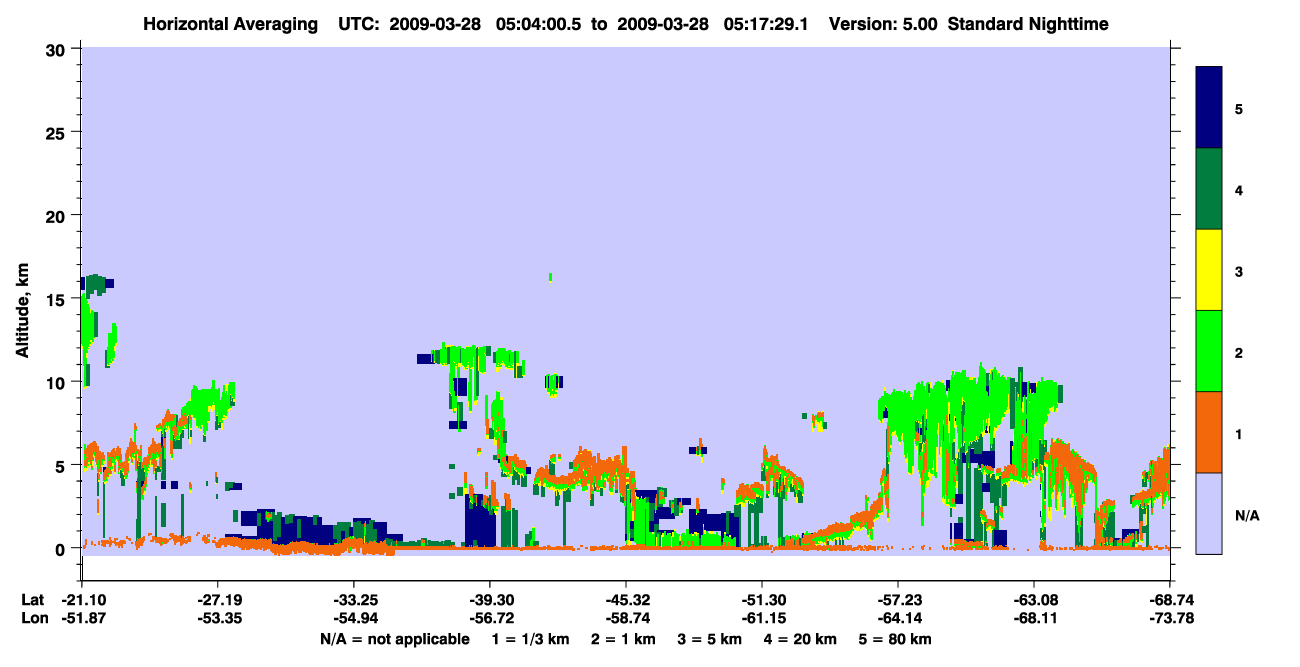The image size is (1300, 667).
Task: Click the yellow colorbar segment labeled 3
Action: (x=1209, y=270)
